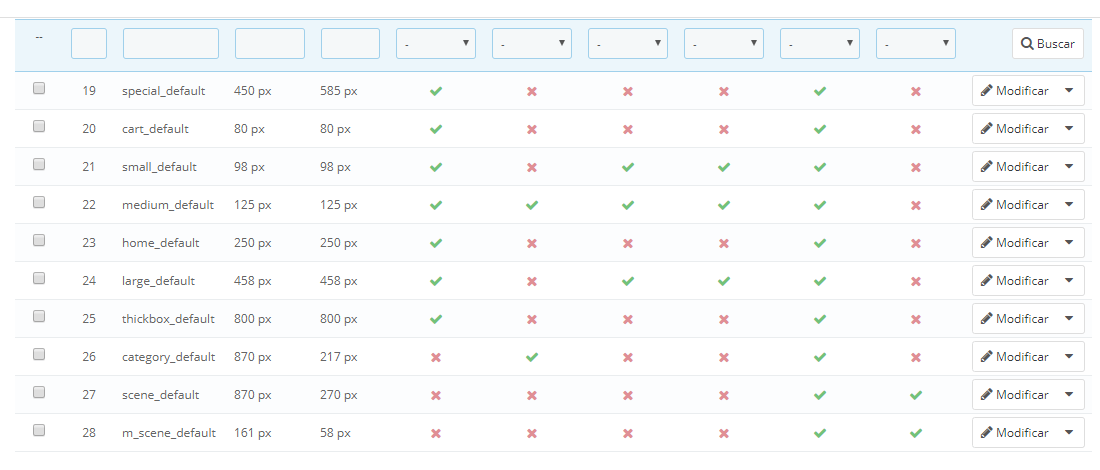Image resolution: width=1100 pixels, height=470 pixels.
Task: Select the home_default row checkbox
Action: (x=39, y=240)
